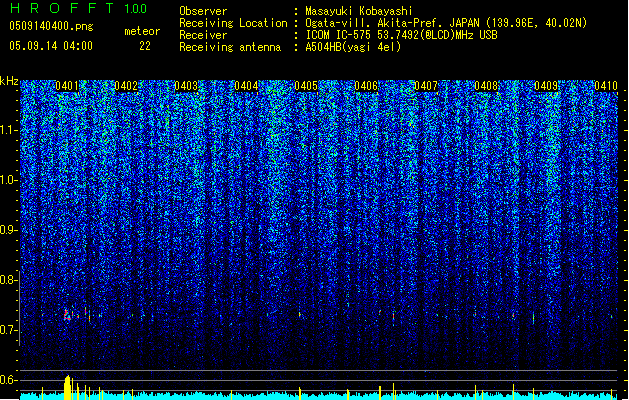The image size is (629, 400).
Task: Click the HROFFT 1.0.0 title text
Action: [x=79, y=8]
